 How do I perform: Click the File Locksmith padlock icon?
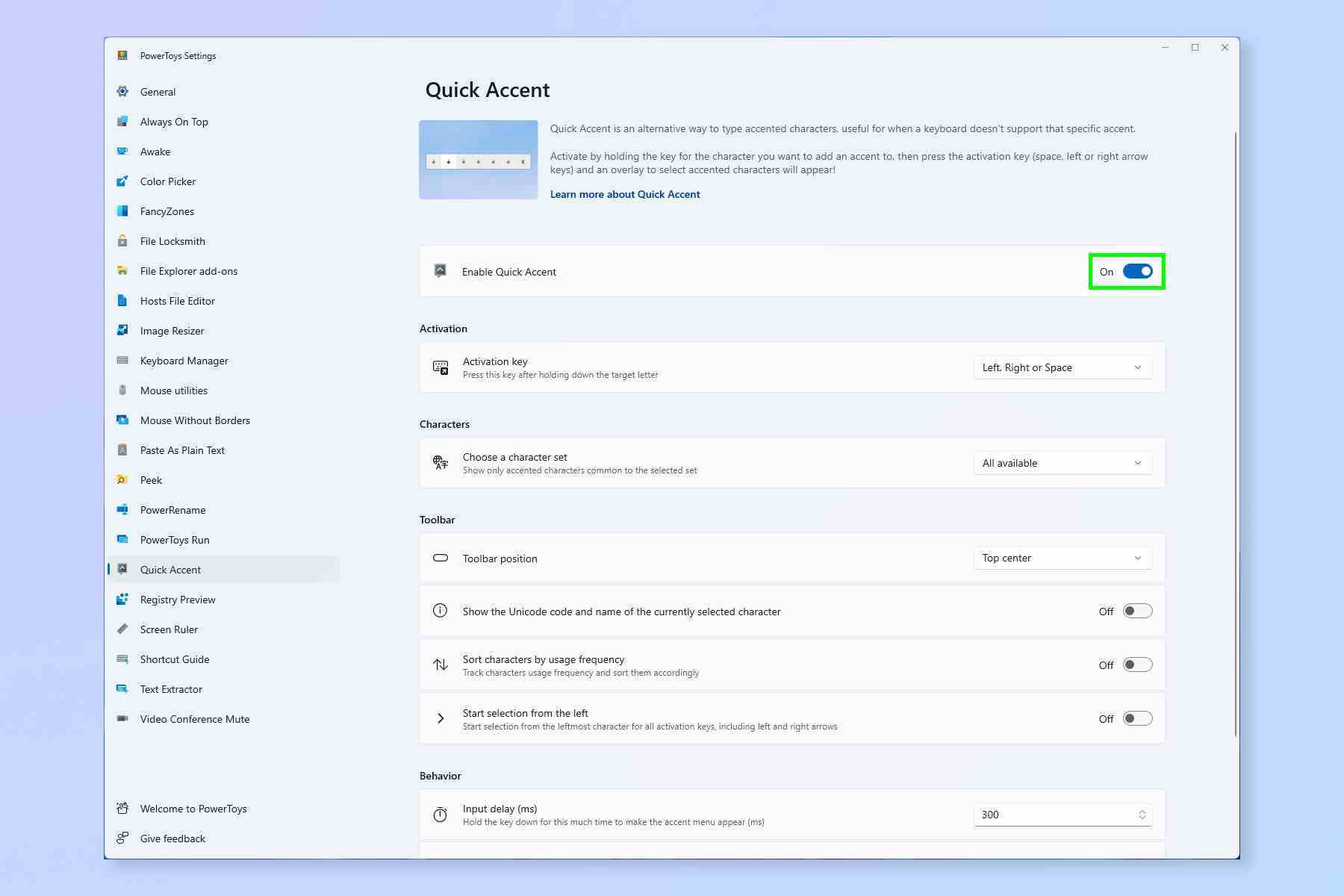click(x=122, y=240)
